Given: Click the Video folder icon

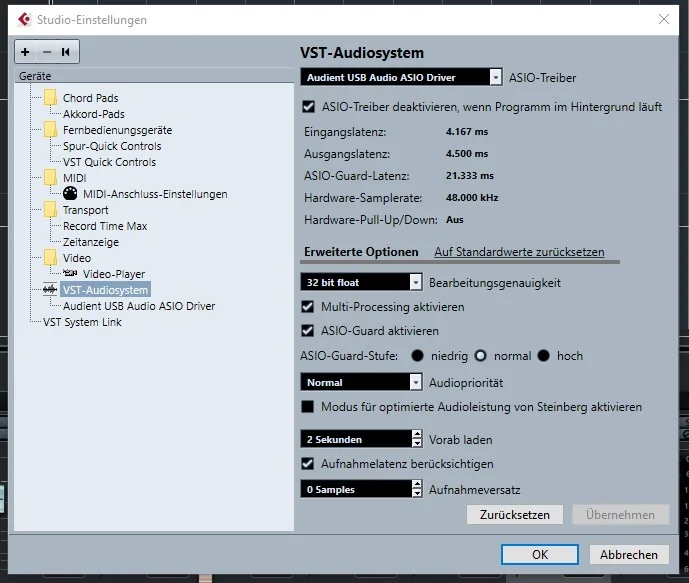Looking at the screenshot, I should coord(51,257).
